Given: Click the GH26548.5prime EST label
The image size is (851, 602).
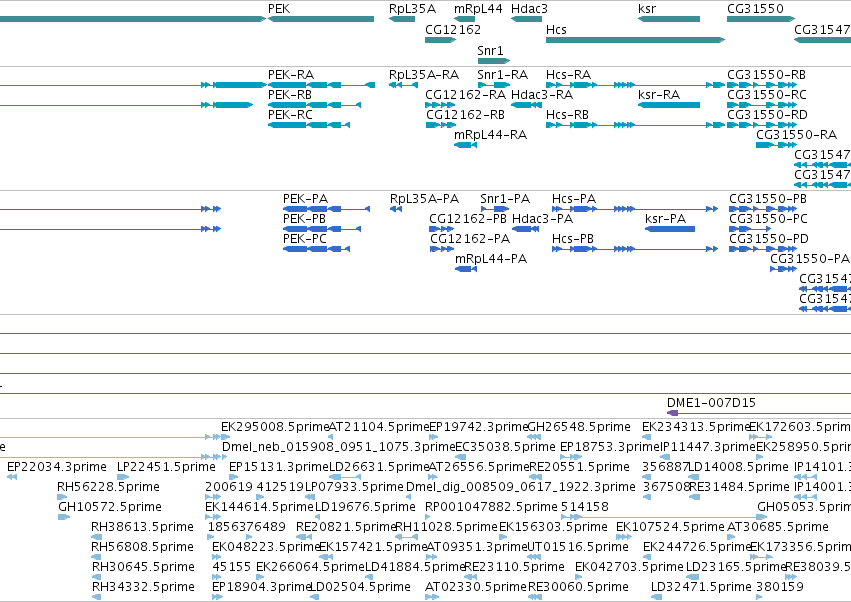Looking at the screenshot, I should [579, 427].
